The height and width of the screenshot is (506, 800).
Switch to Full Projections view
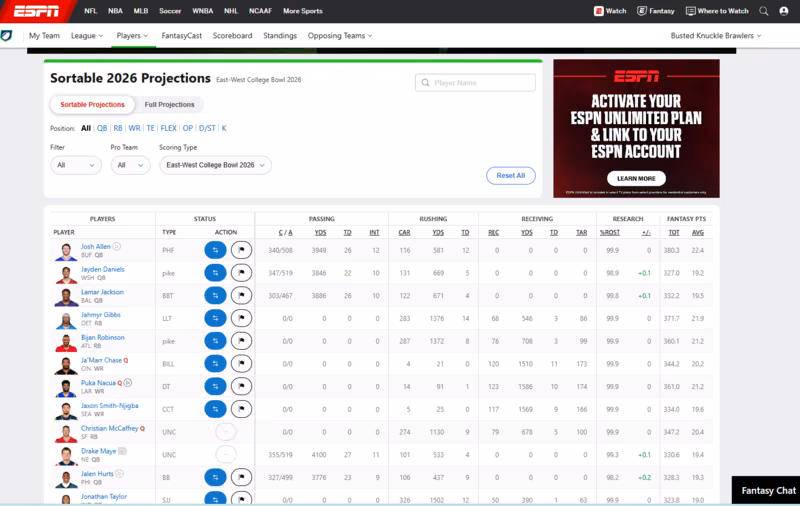pos(169,105)
